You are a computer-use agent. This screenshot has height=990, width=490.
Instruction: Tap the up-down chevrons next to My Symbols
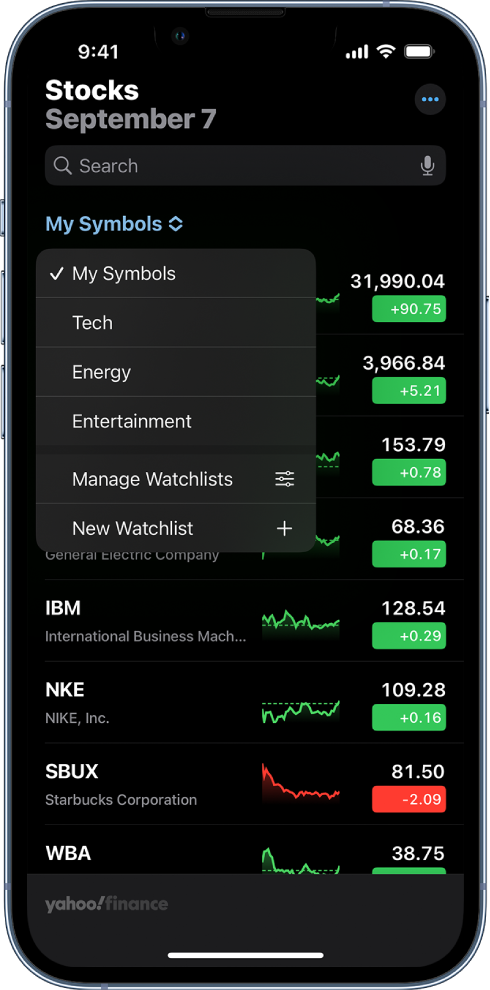[176, 224]
